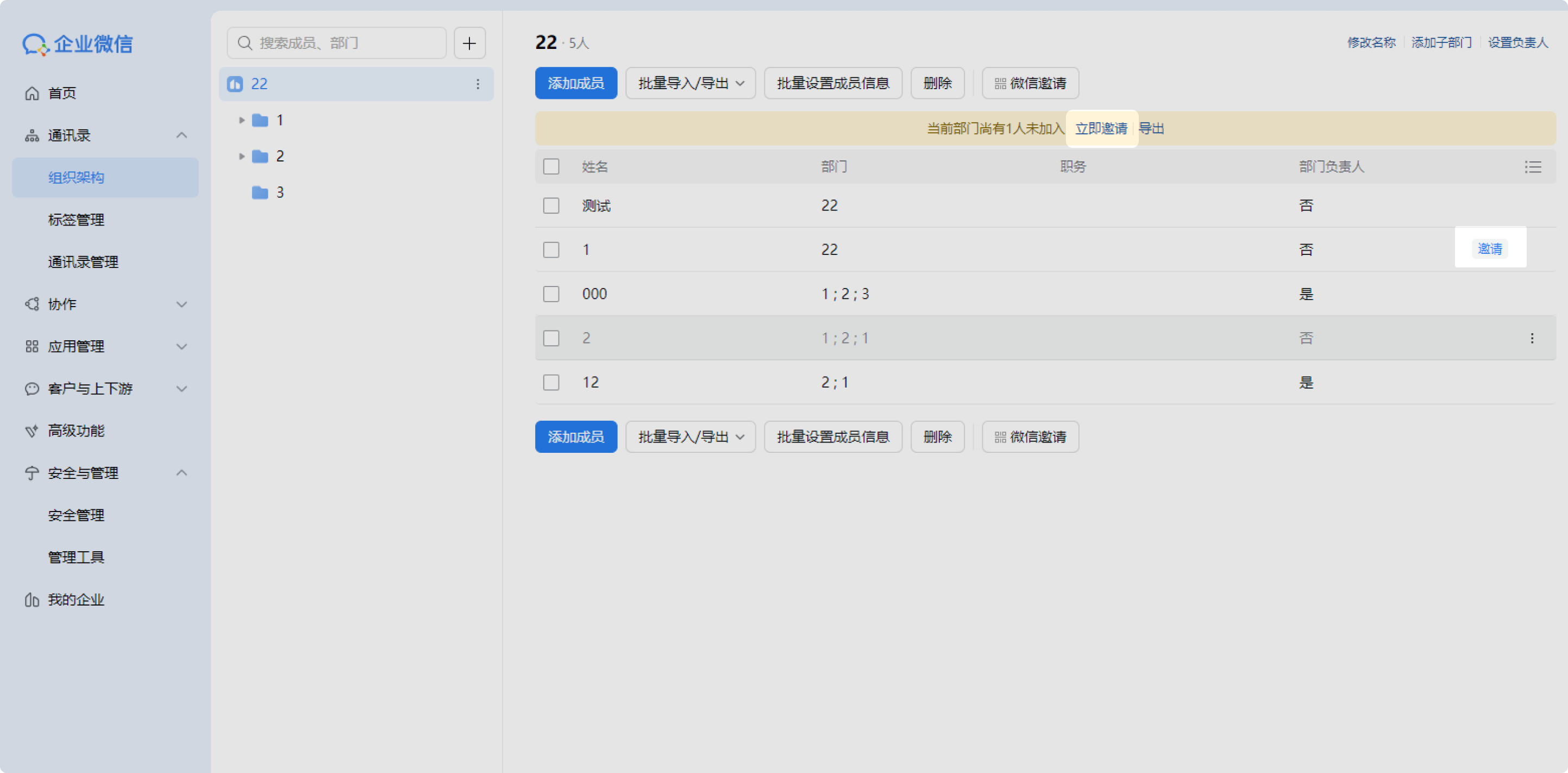Click folder icon of department 2
The height and width of the screenshot is (773, 1568).
click(x=260, y=156)
